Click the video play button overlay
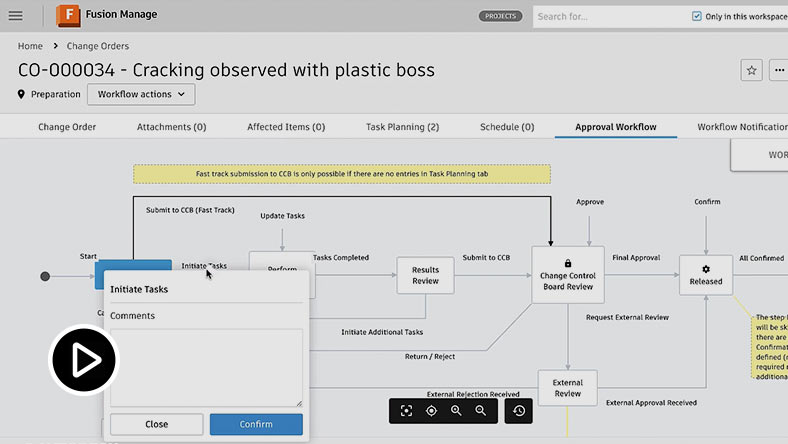Image resolution: width=788 pixels, height=444 pixels. 85,361
